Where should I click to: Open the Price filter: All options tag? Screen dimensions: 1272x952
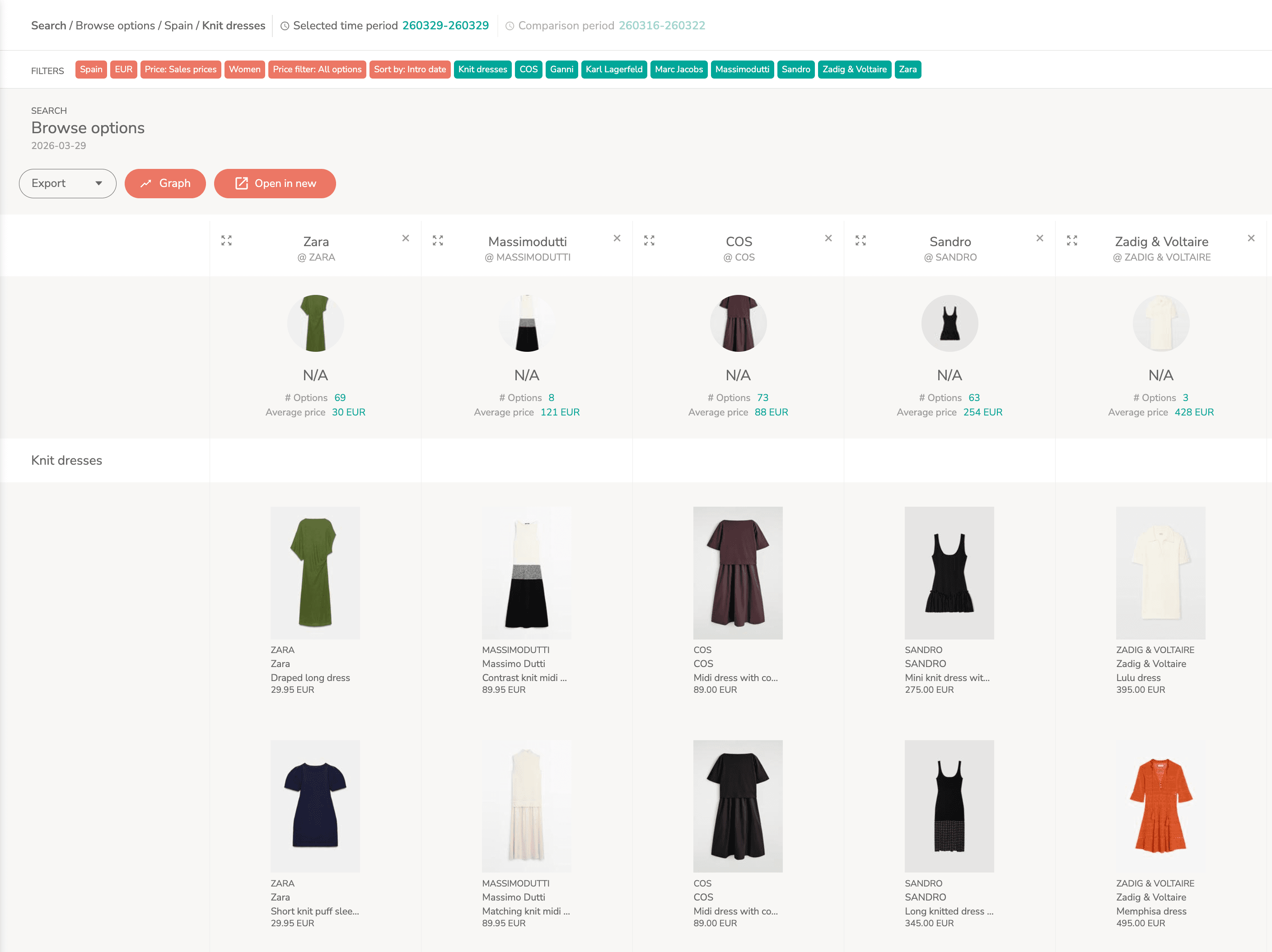317,70
